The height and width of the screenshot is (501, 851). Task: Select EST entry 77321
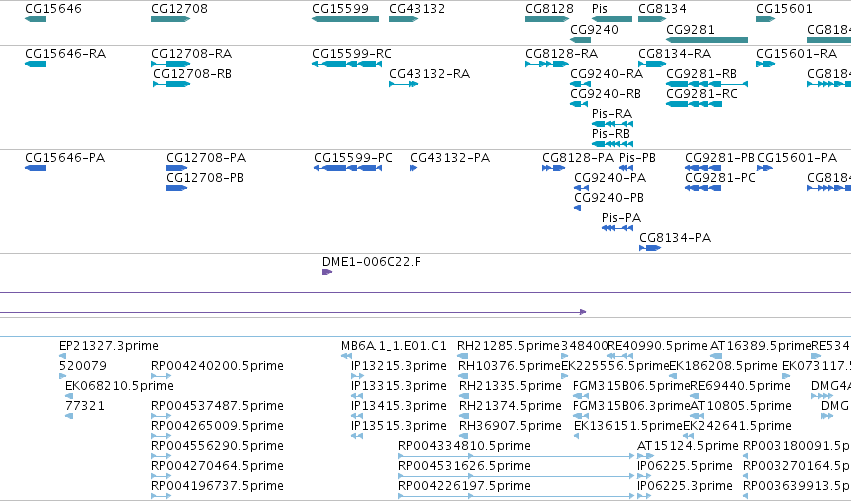point(85,406)
